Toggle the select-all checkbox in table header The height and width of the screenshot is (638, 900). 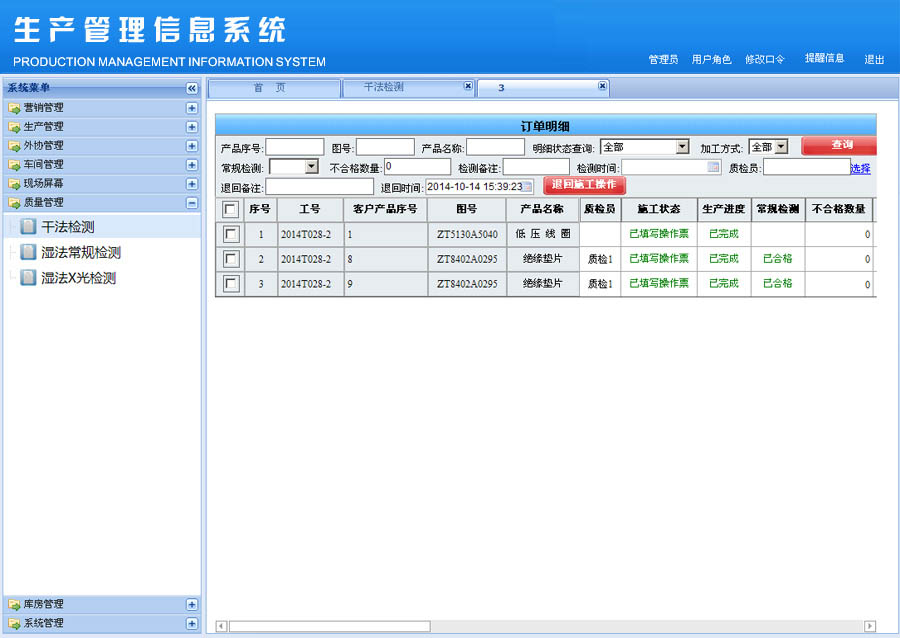(x=231, y=210)
